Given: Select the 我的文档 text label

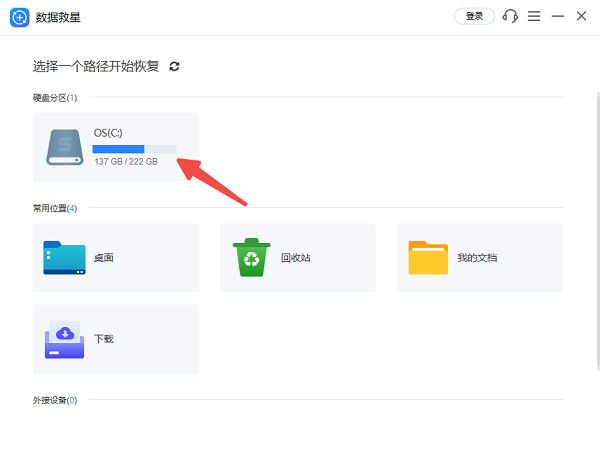Looking at the screenshot, I should coord(477,258).
